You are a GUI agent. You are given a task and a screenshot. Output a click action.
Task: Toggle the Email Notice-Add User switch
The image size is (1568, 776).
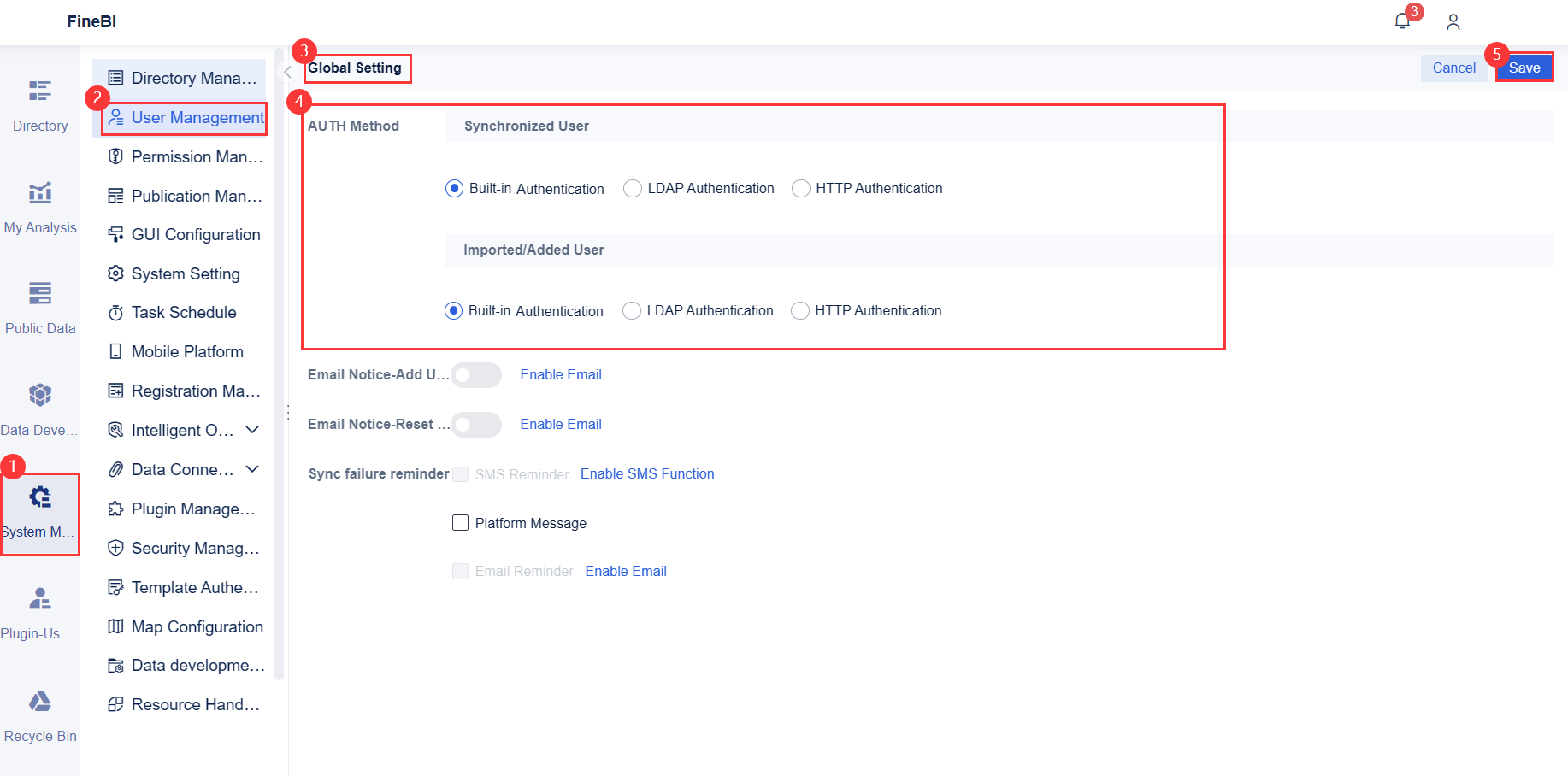click(x=476, y=374)
